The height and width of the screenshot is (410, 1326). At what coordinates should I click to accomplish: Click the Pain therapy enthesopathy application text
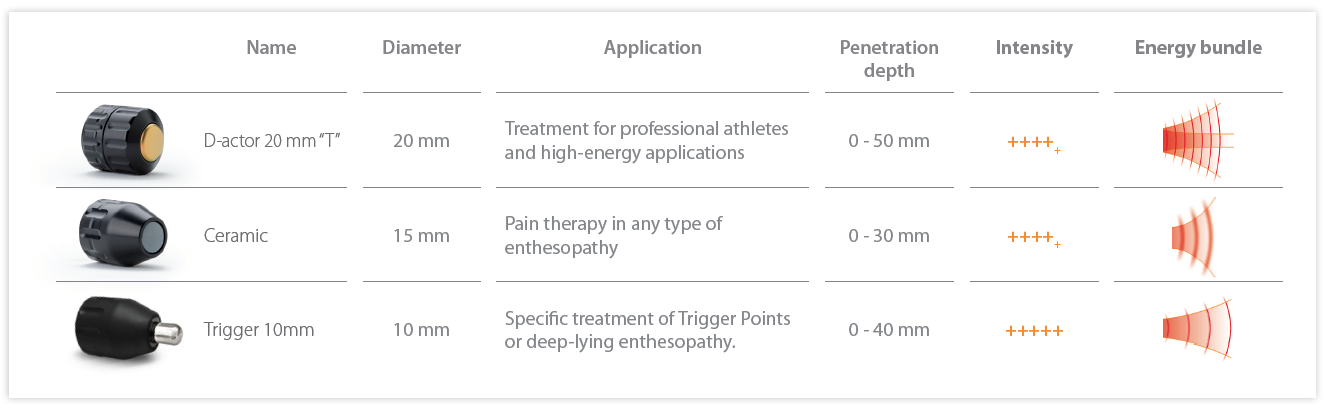613,236
